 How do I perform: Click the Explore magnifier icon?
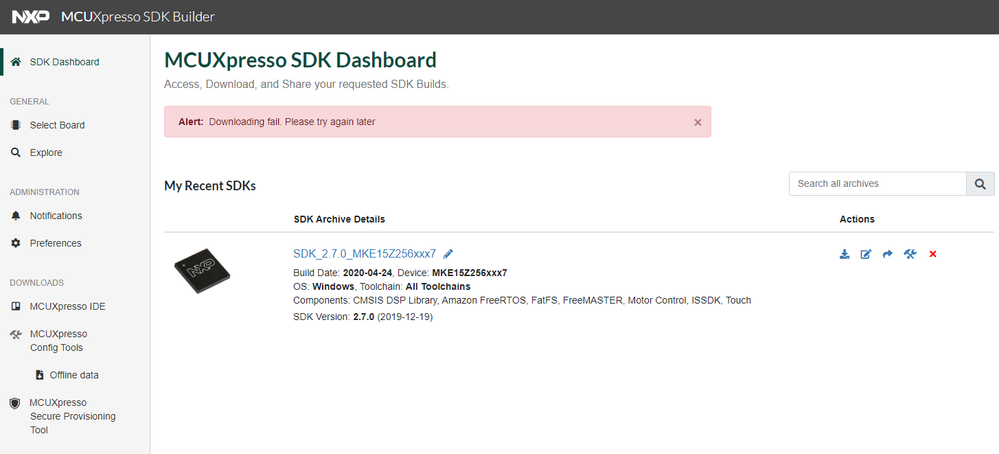[x=16, y=152]
